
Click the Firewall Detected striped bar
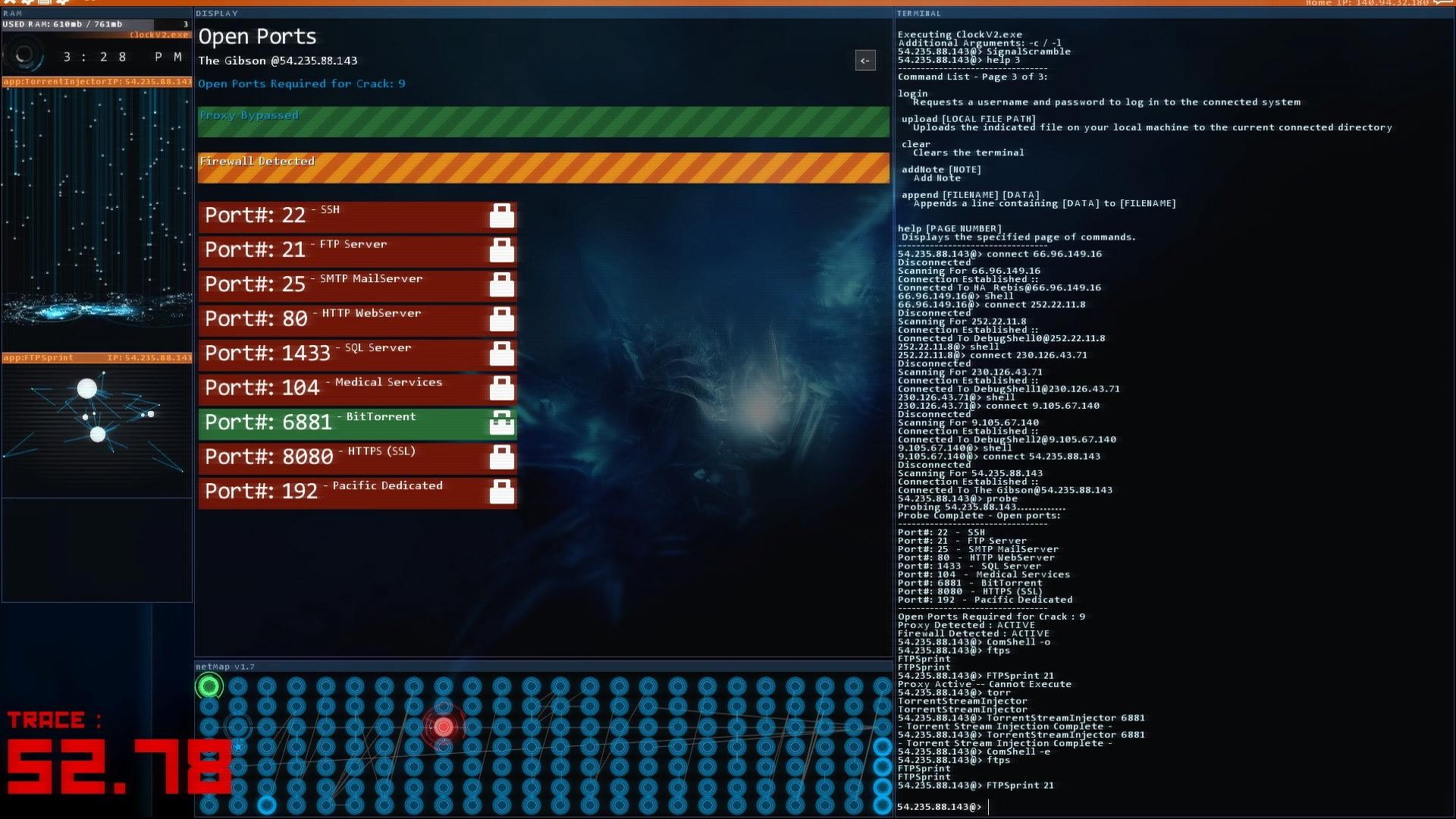click(x=543, y=168)
